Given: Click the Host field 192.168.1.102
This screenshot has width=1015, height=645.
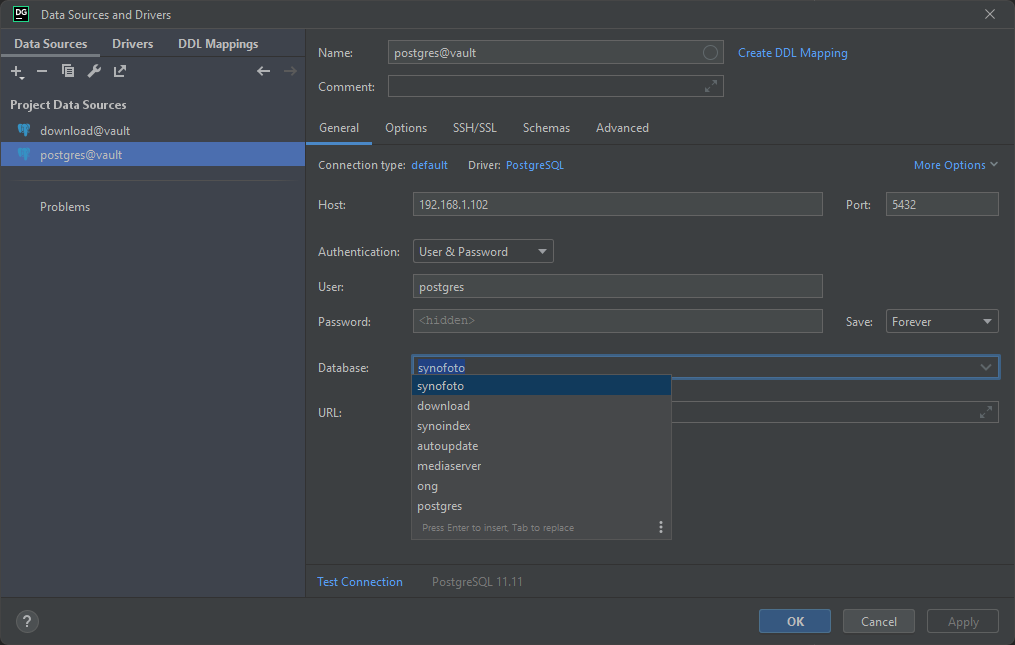Looking at the screenshot, I should click(x=618, y=204).
